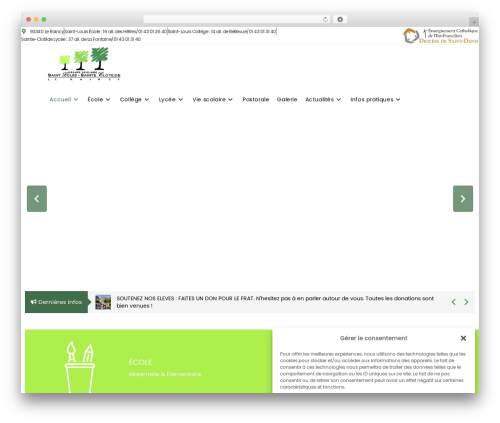Image resolution: width=500 pixels, height=423 pixels.
Task: Expand the Actualités menu chevron
Action: click(x=339, y=99)
